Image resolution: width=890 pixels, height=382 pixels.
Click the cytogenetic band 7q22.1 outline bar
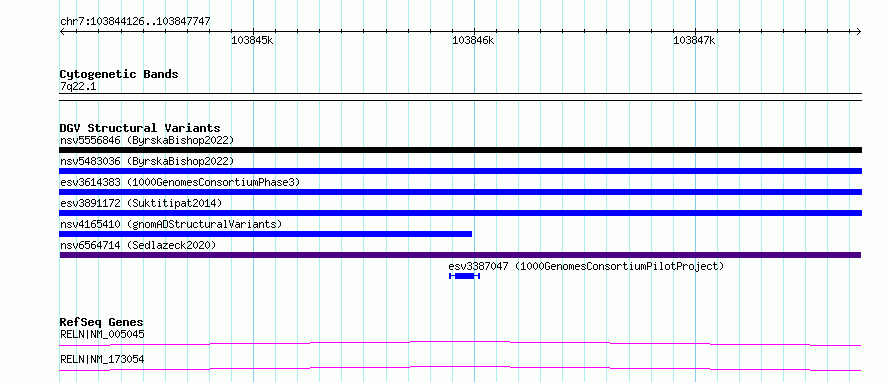point(460,97)
